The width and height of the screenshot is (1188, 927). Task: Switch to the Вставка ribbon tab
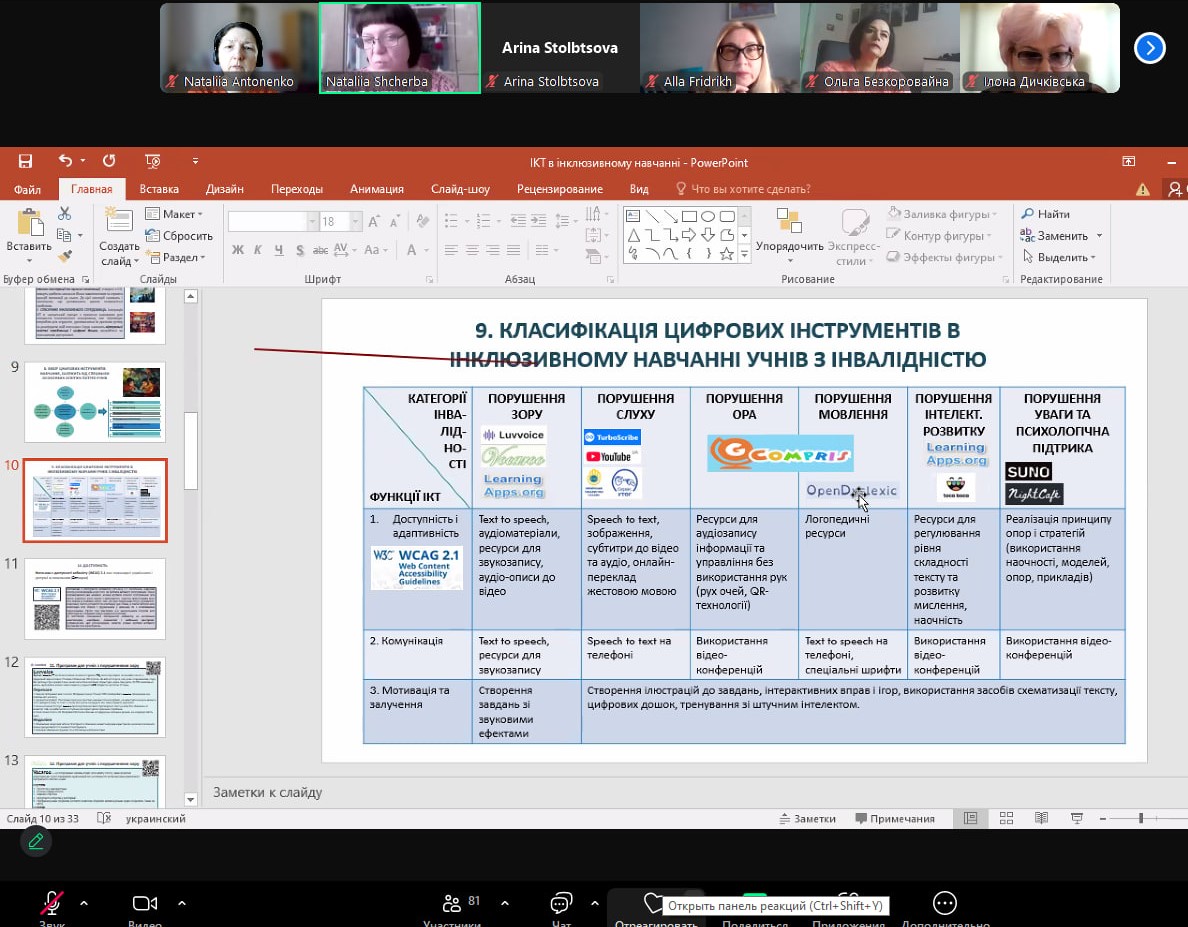159,189
